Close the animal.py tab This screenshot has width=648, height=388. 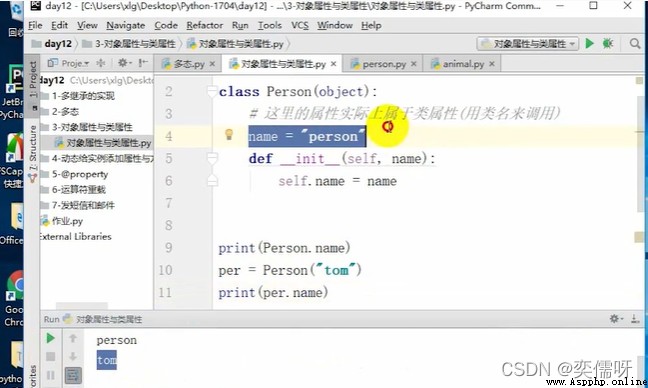[492, 64]
